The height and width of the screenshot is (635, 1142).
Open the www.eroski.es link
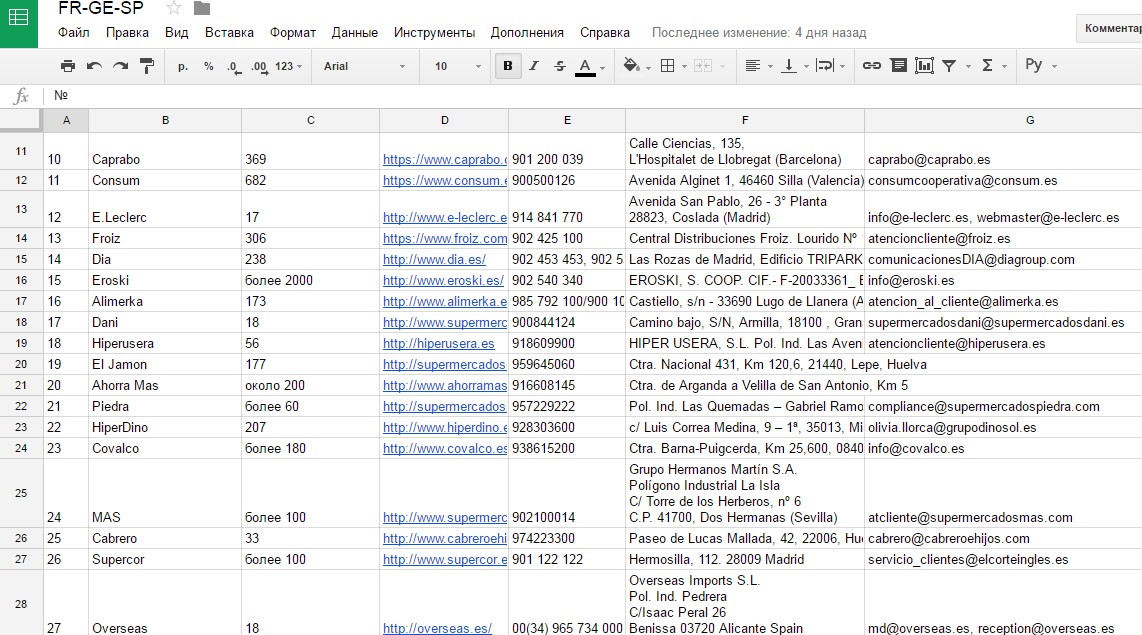click(x=443, y=280)
